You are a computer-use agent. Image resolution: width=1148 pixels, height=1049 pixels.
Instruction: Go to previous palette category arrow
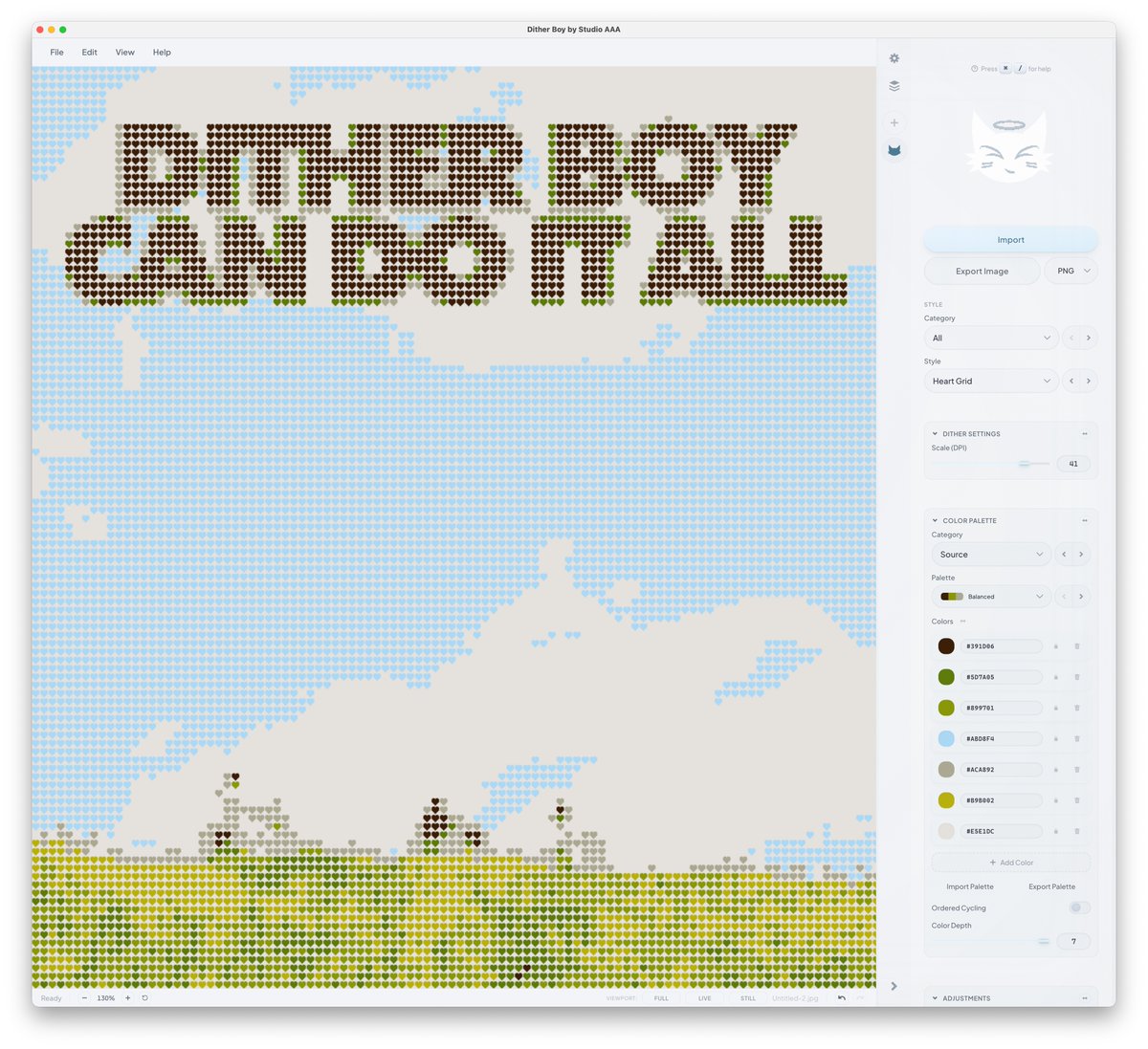1064,555
